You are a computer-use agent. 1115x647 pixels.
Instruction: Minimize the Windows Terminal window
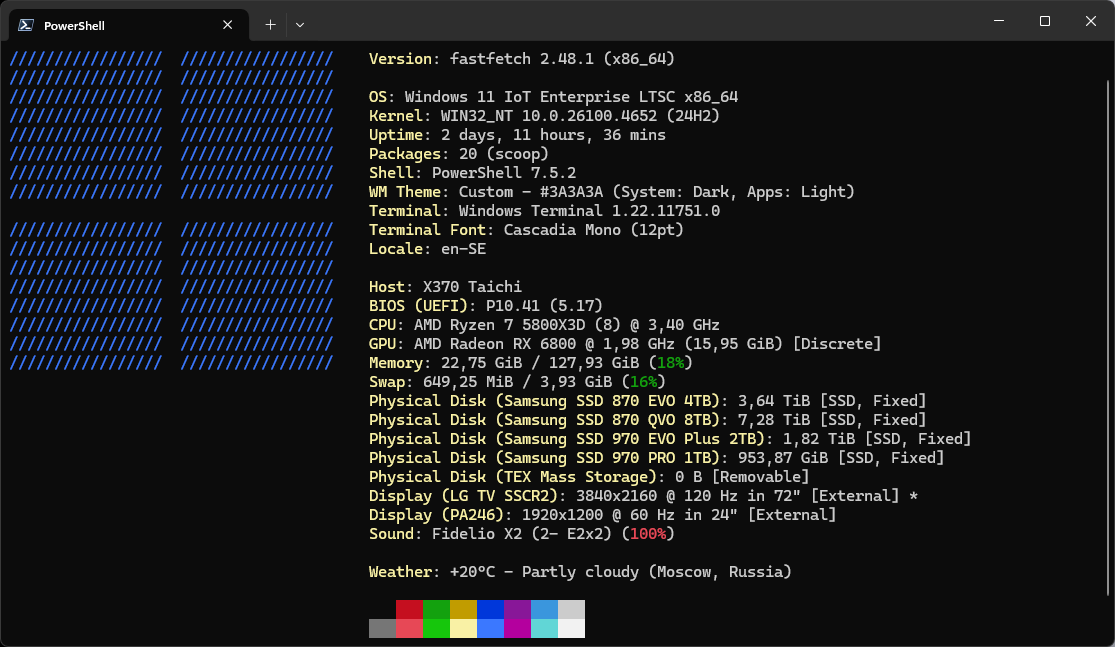tap(999, 21)
